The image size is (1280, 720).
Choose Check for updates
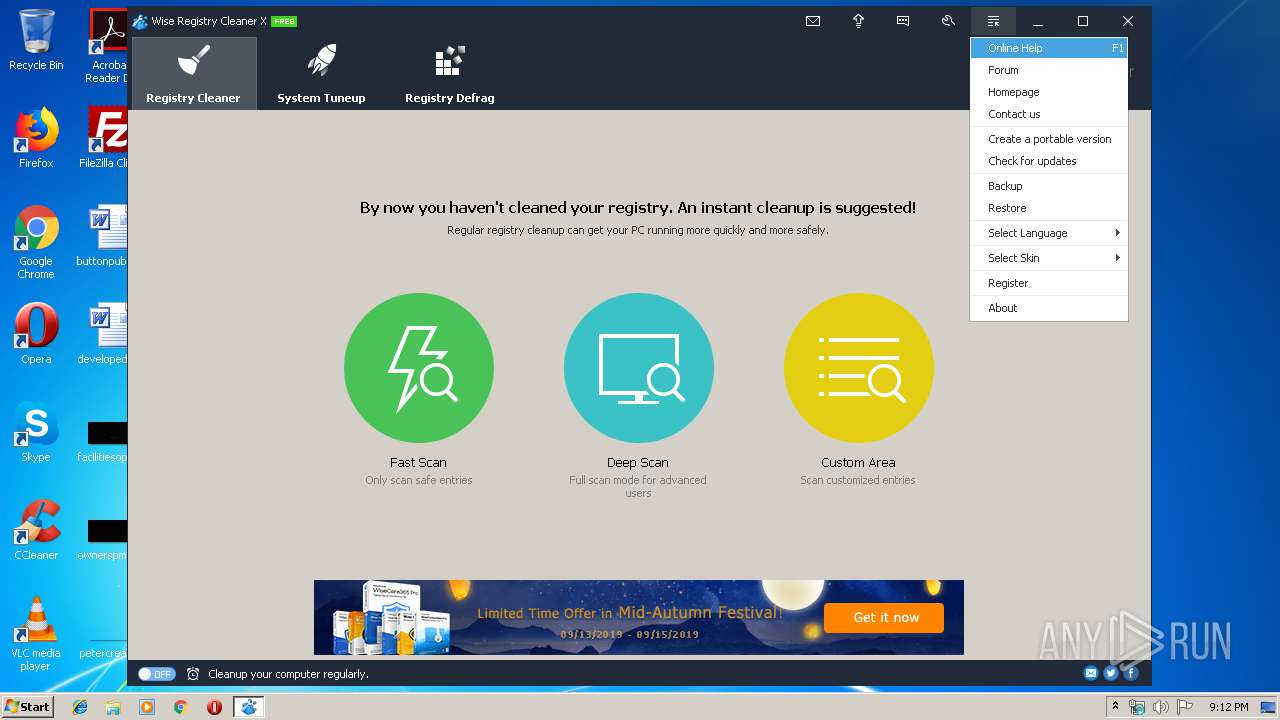pos(1049,161)
